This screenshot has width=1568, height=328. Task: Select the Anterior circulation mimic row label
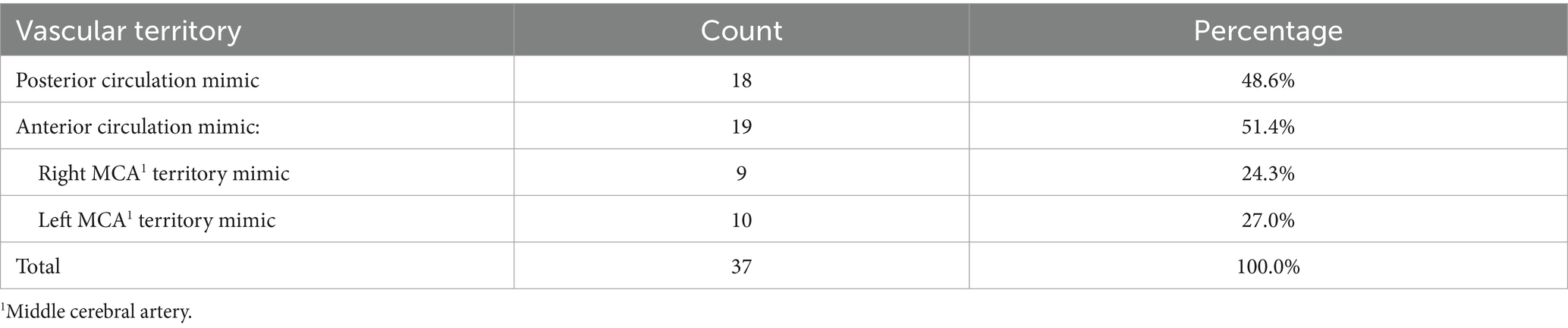[x=138, y=127]
